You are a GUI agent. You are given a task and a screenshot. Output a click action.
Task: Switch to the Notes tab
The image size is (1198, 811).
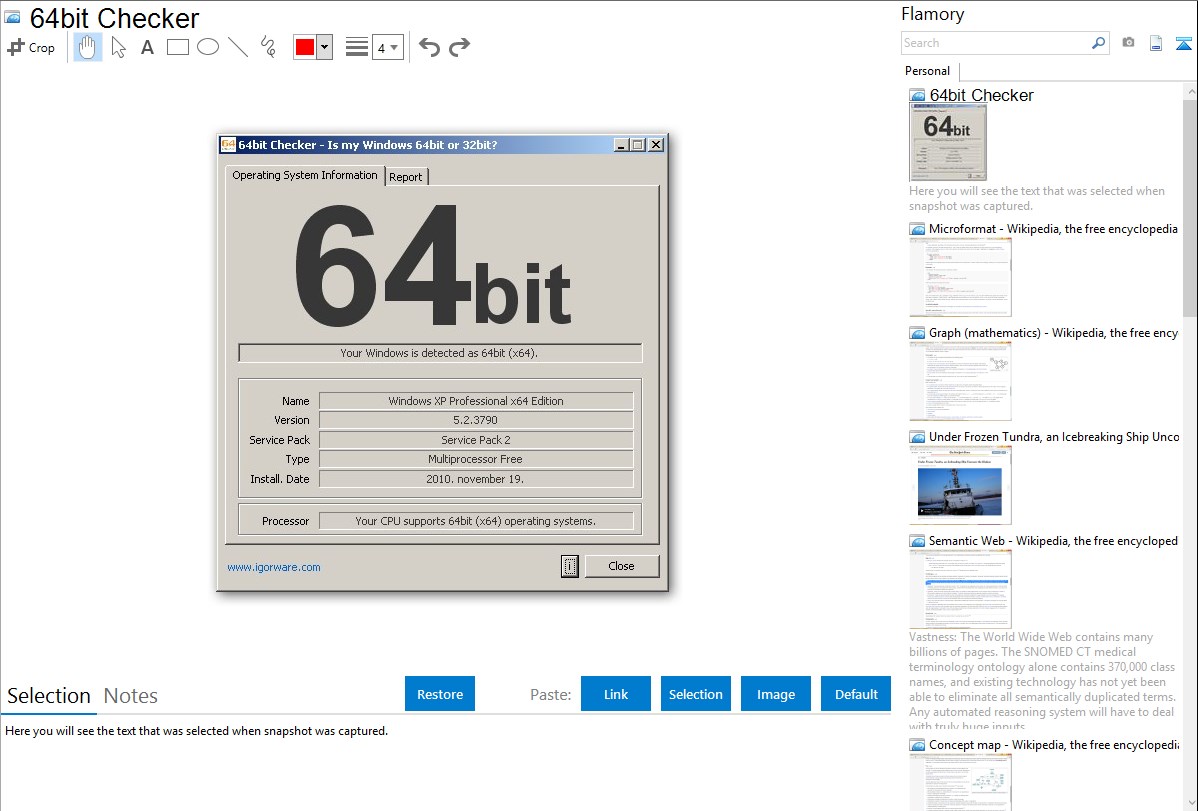pyautogui.click(x=131, y=696)
